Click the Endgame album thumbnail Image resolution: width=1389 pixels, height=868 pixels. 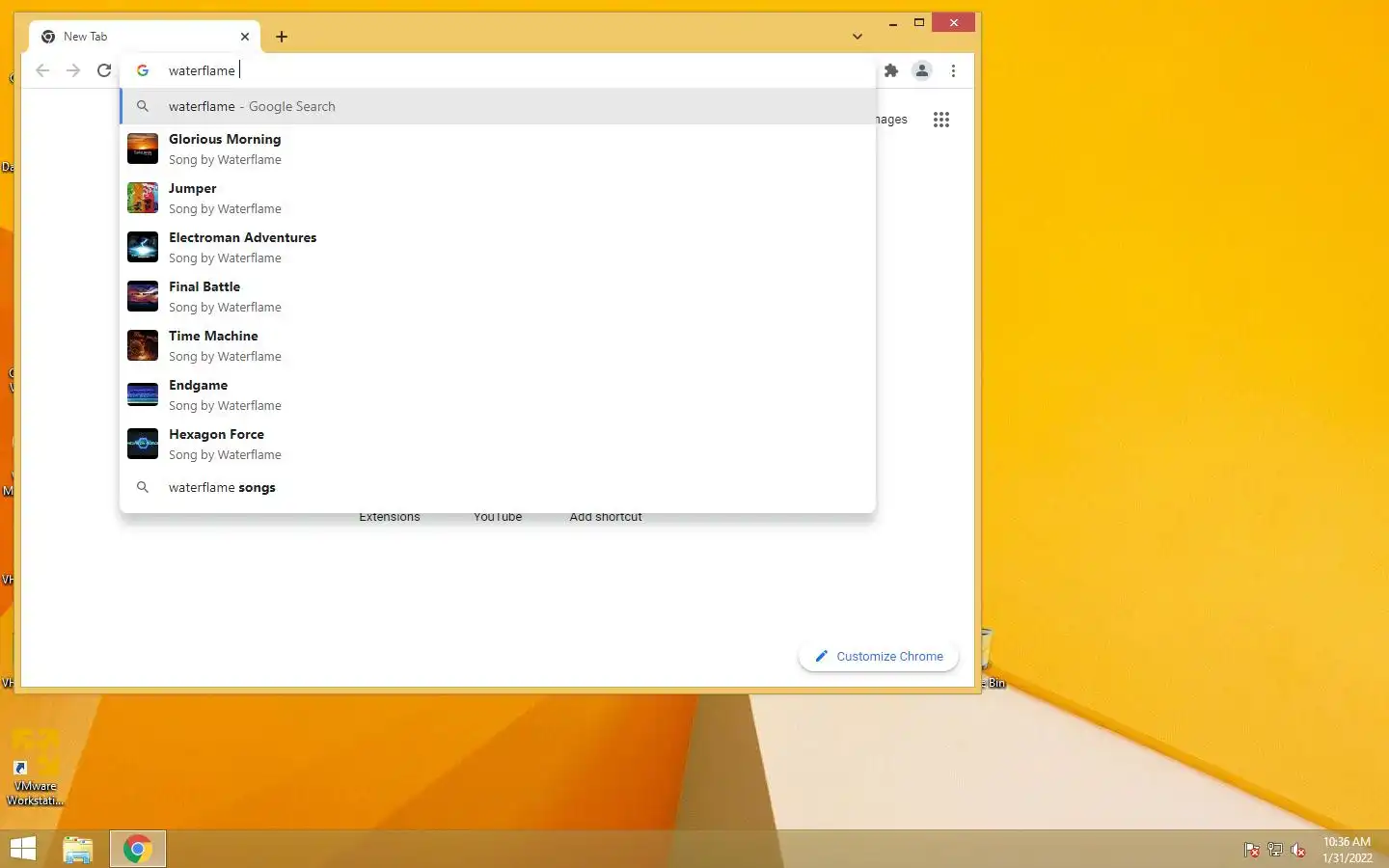[143, 394]
